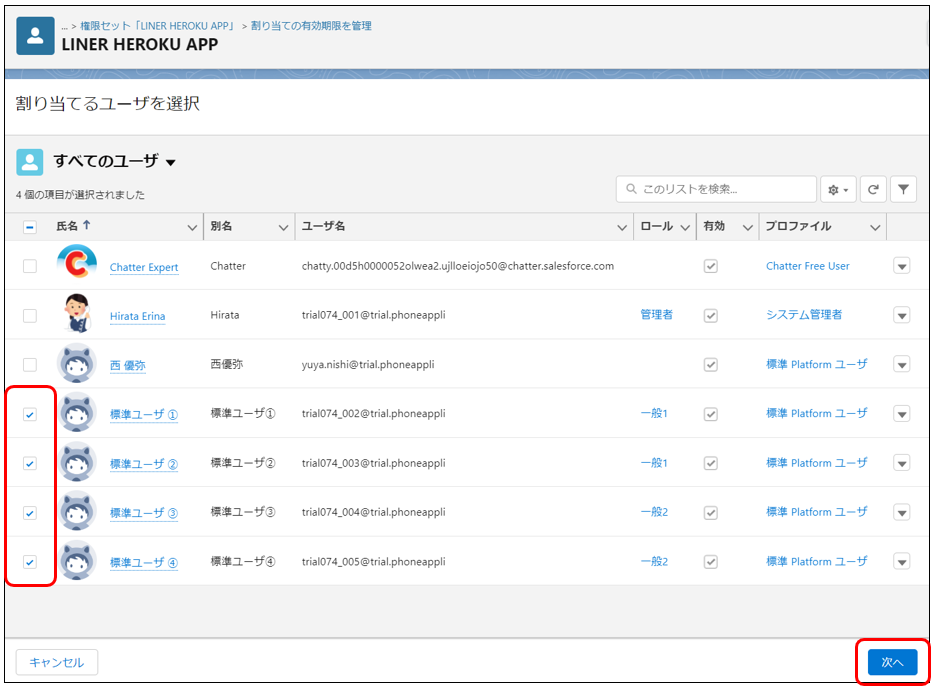Open the 別名 column menu chevron

pos(283,228)
